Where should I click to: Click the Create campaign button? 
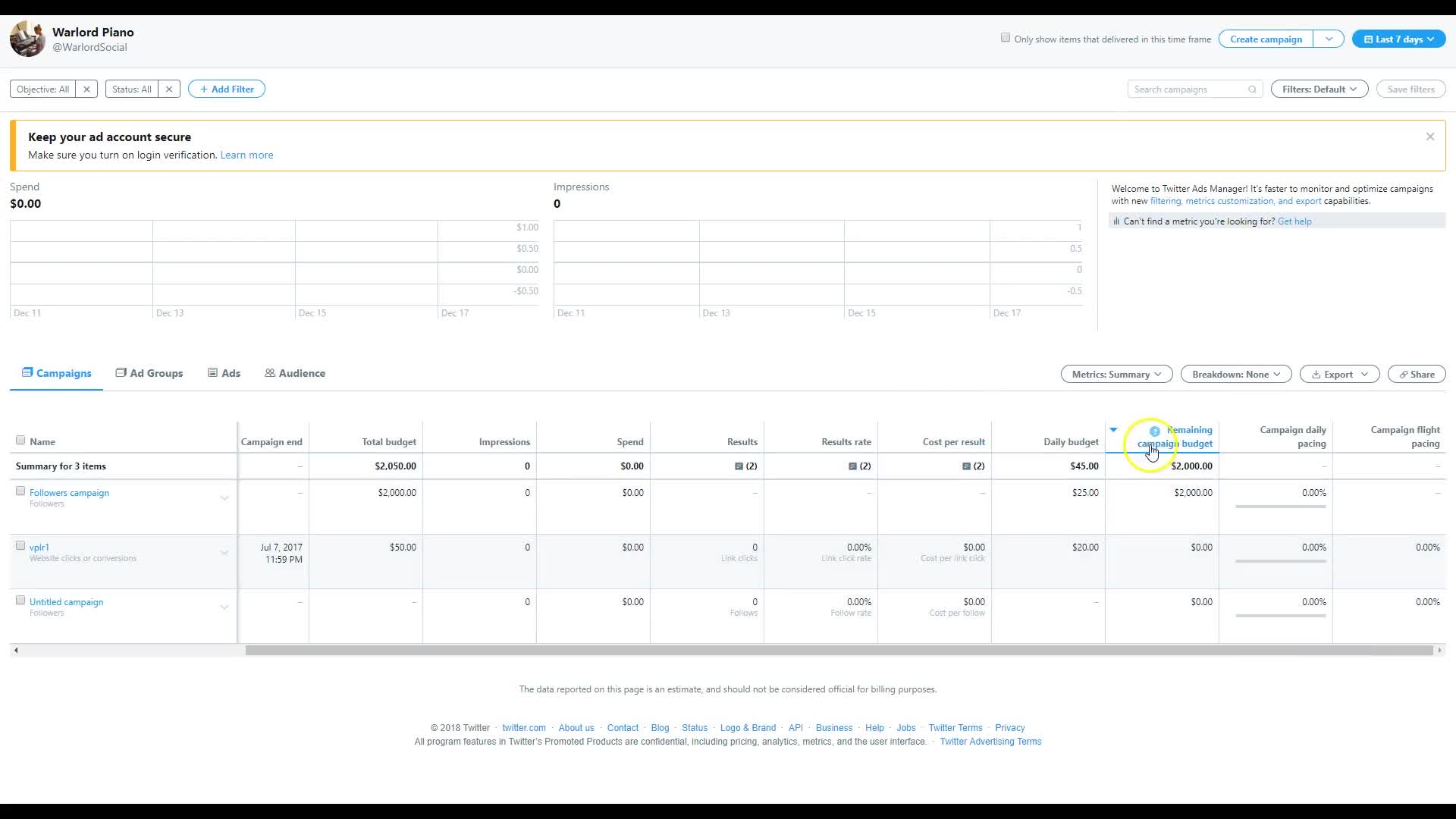(x=1266, y=39)
